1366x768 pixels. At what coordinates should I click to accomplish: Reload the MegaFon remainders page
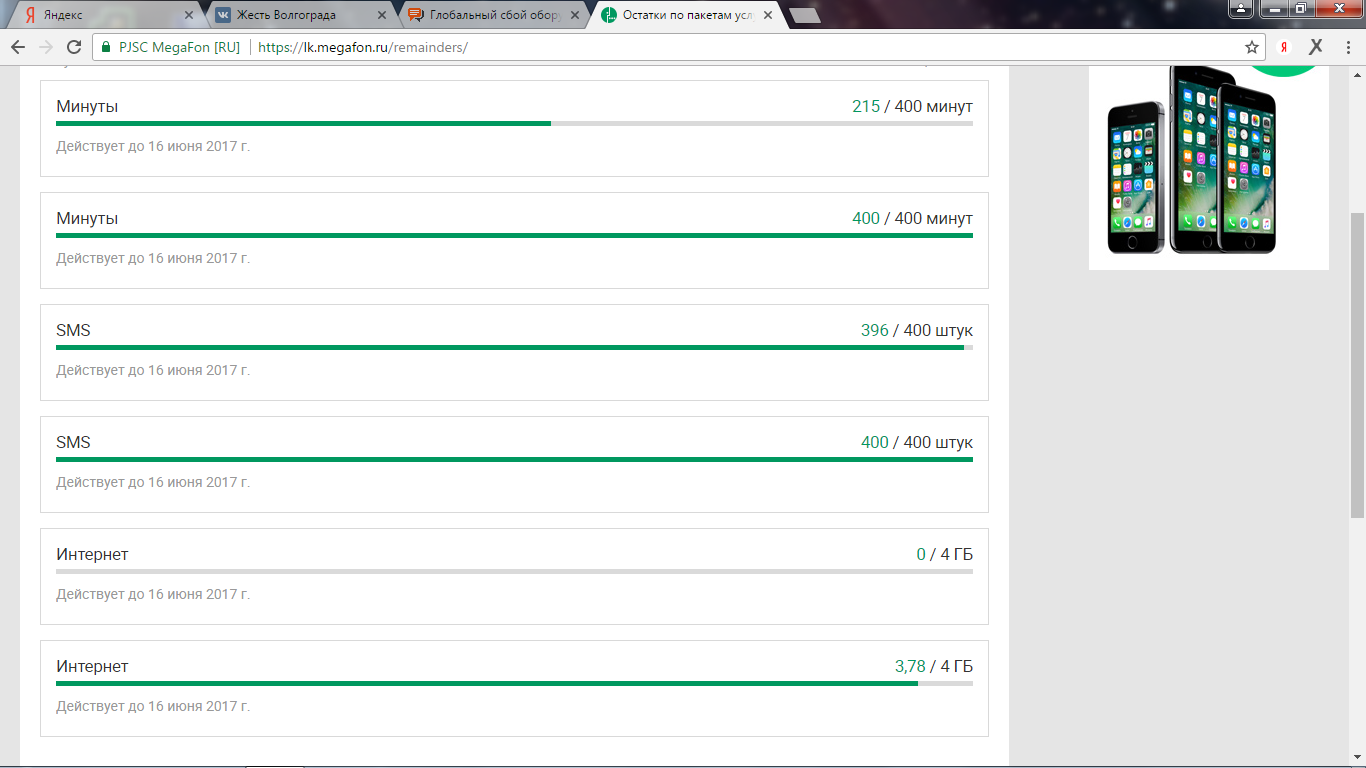(74, 47)
